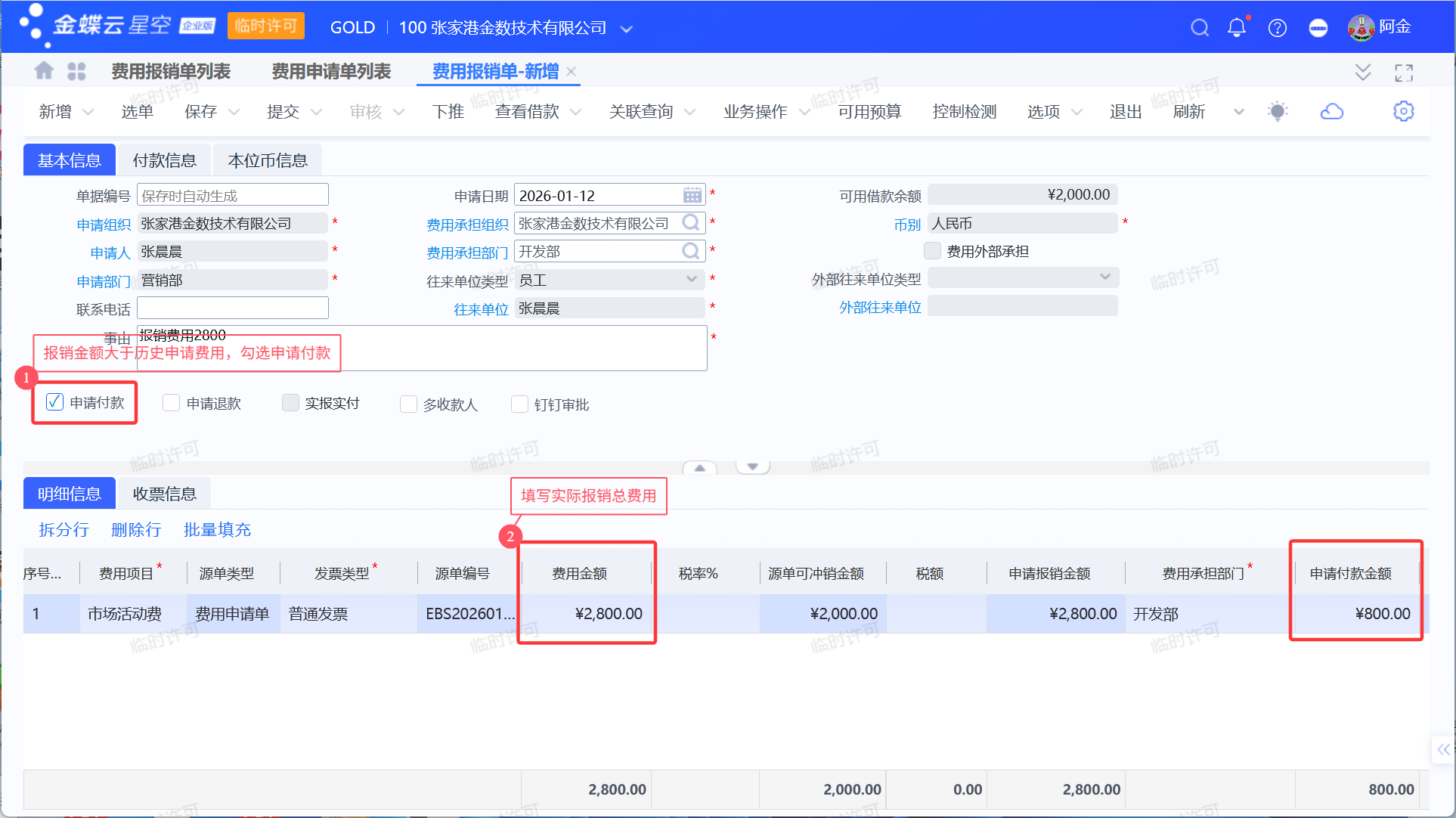Click the help question mark icon
Screen dimensions: 1456x818
pos(1278,28)
